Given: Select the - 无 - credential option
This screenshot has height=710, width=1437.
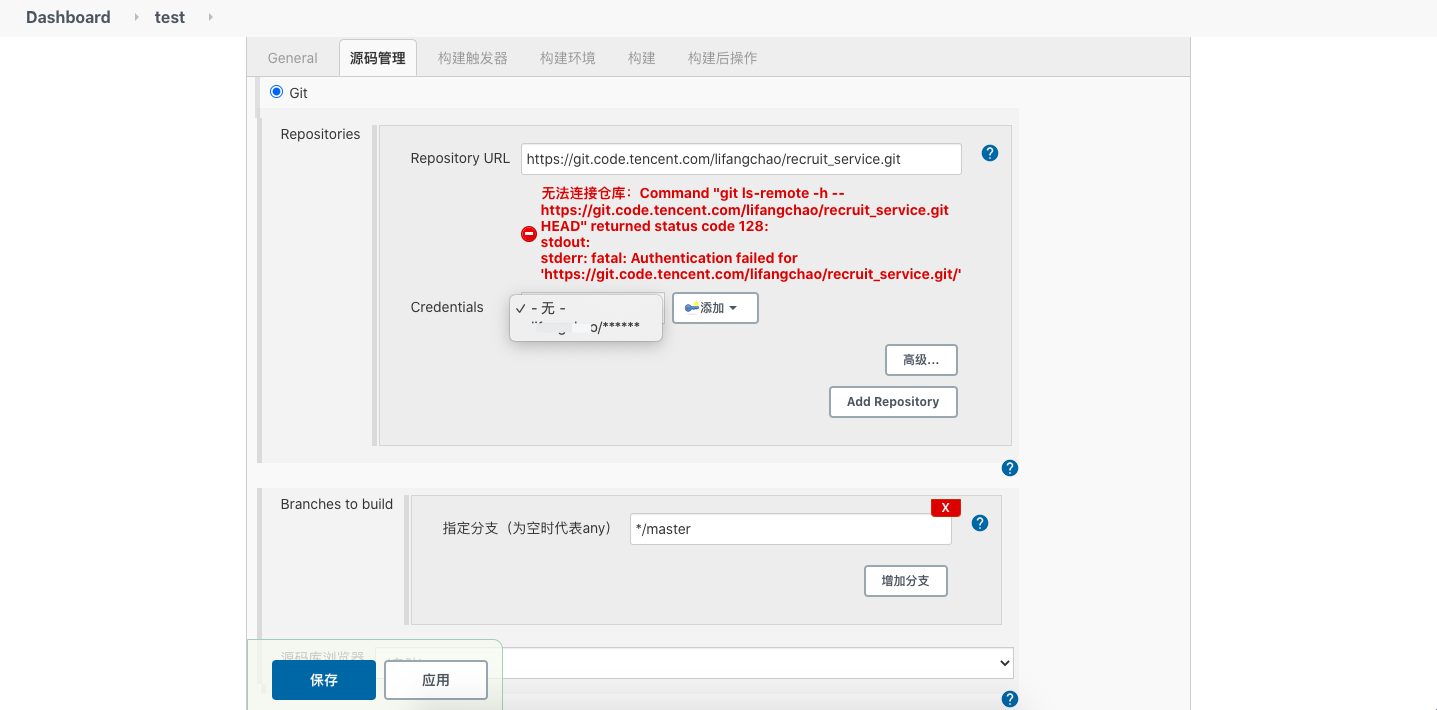Looking at the screenshot, I should pyautogui.click(x=586, y=308).
